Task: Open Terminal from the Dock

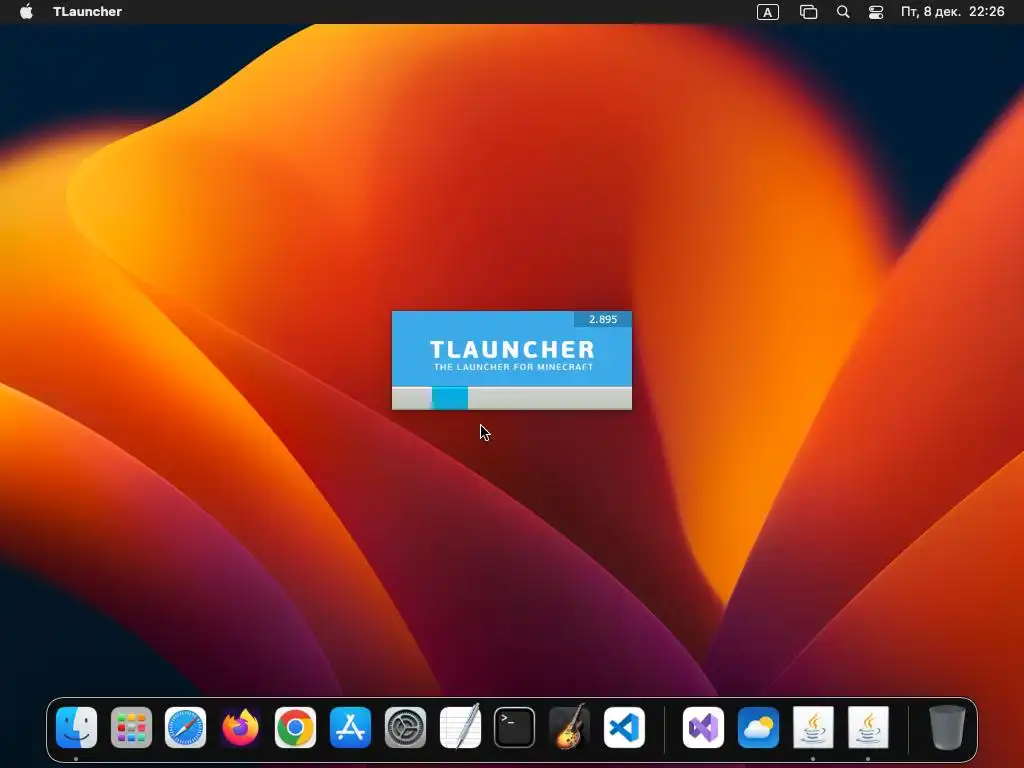Action: pyautogui.click(x=515, y=728)
